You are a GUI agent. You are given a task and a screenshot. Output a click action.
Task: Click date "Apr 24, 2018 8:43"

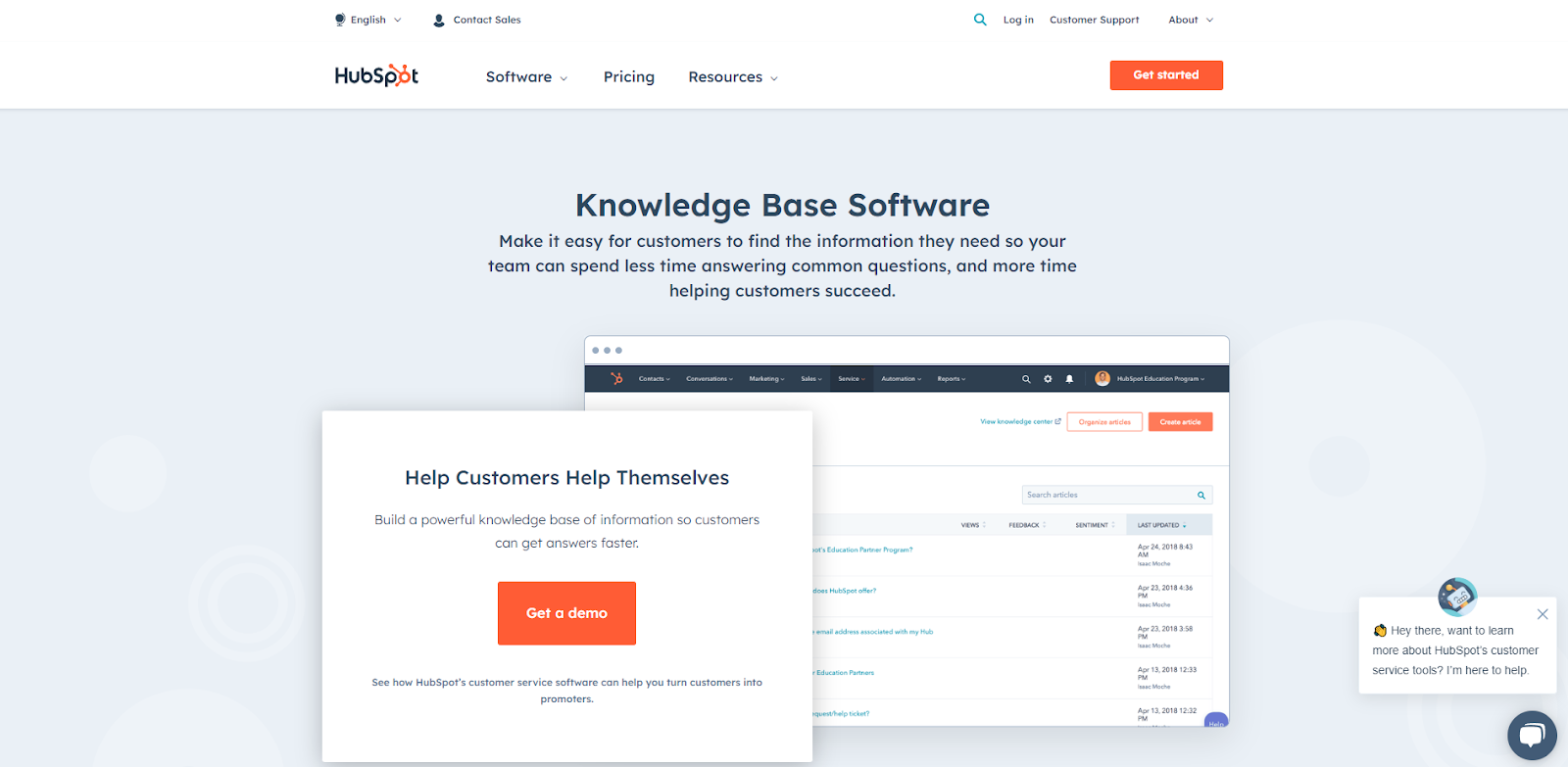coord(1165,548)
